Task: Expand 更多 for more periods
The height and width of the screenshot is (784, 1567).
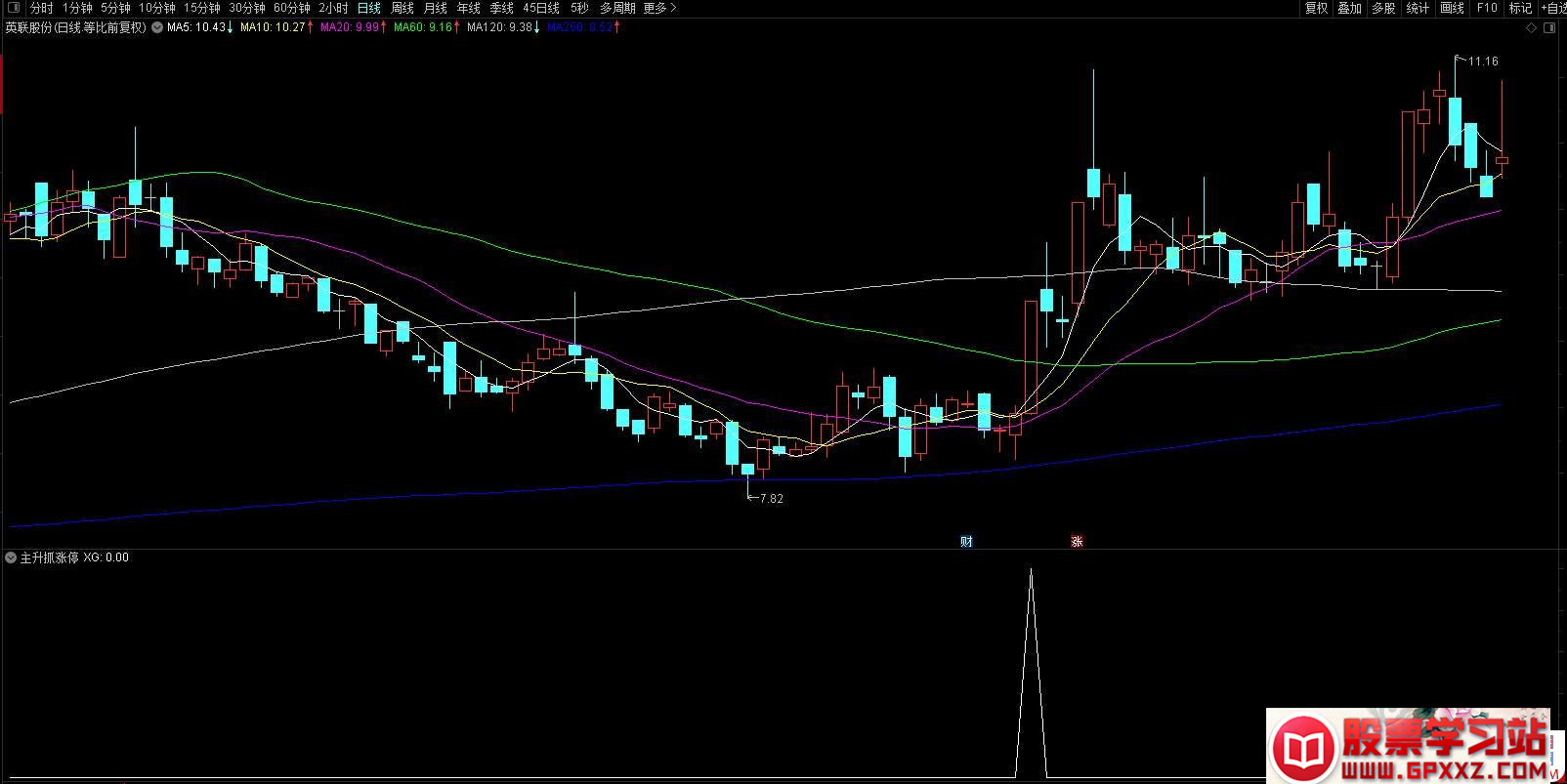Action: [659, 8]
